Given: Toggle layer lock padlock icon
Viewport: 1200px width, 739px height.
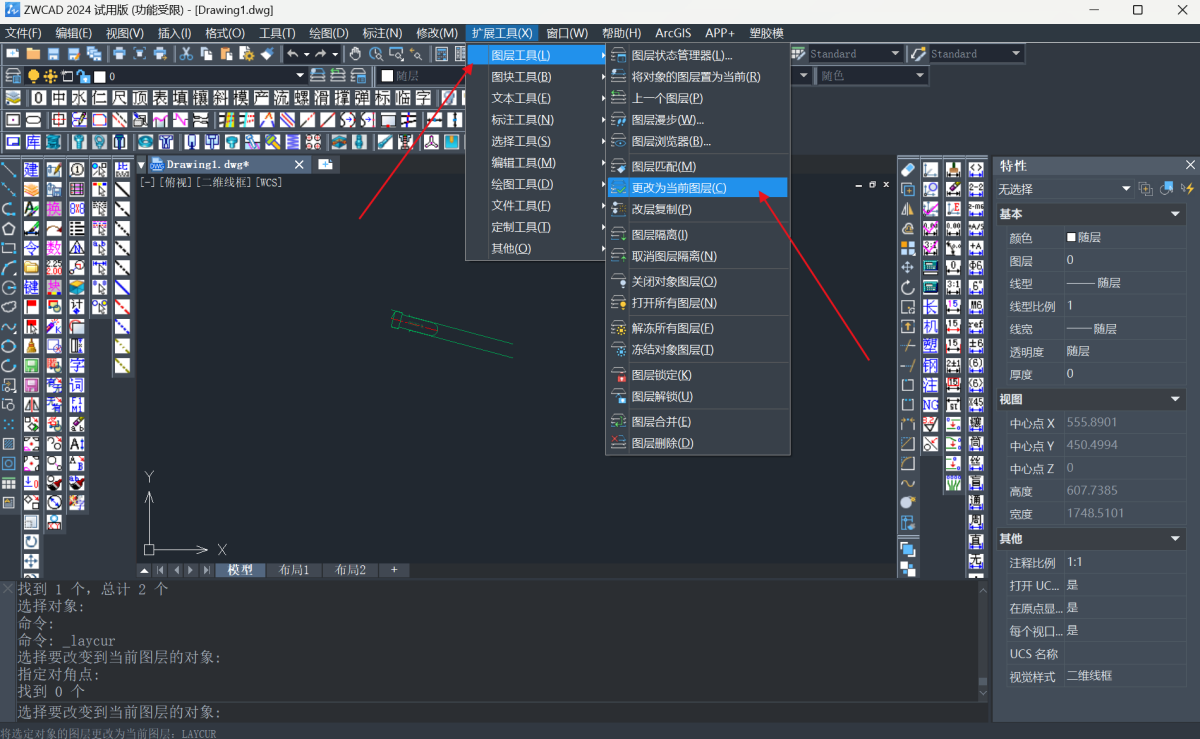Looking at the screenshot, I should 83,76.
